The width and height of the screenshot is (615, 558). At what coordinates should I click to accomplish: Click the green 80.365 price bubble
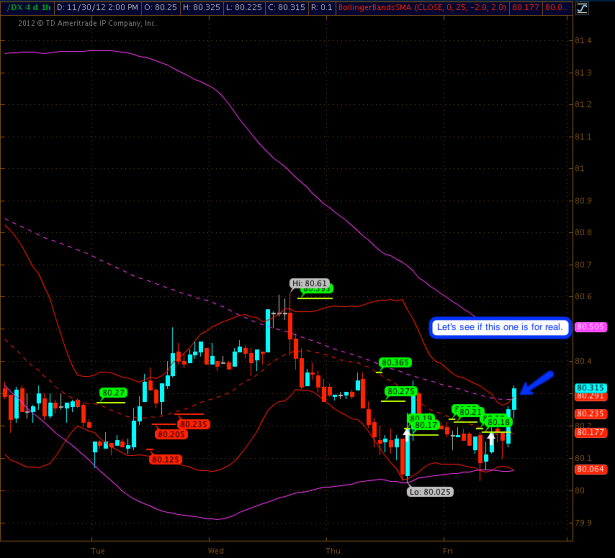[395, 363]
